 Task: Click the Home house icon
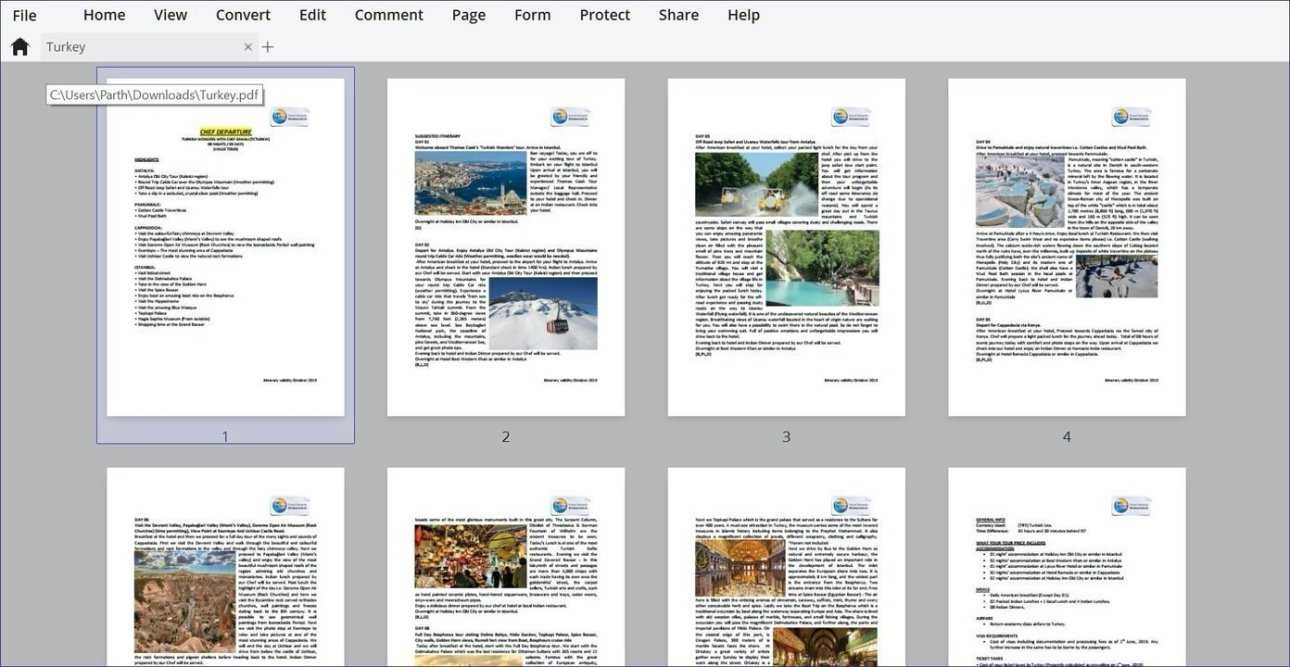tap(19, 47)
